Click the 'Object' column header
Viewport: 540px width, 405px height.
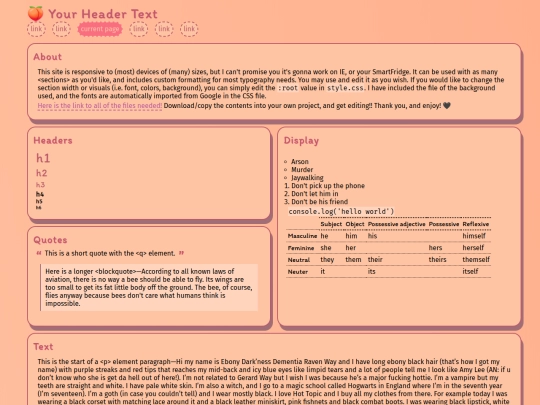pyautogui.click(x=355, y=224)
